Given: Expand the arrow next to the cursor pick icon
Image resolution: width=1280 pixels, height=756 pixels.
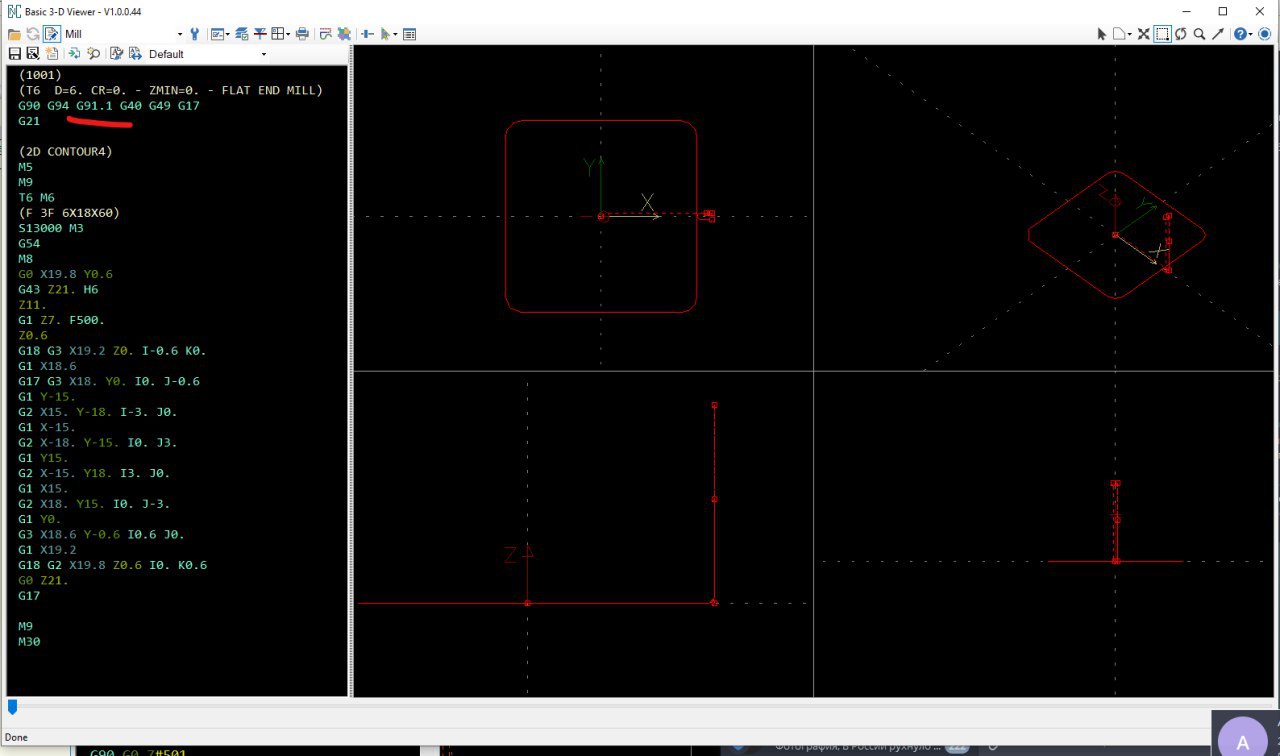Looking at the screenshot, I should [x=395, y=34].
